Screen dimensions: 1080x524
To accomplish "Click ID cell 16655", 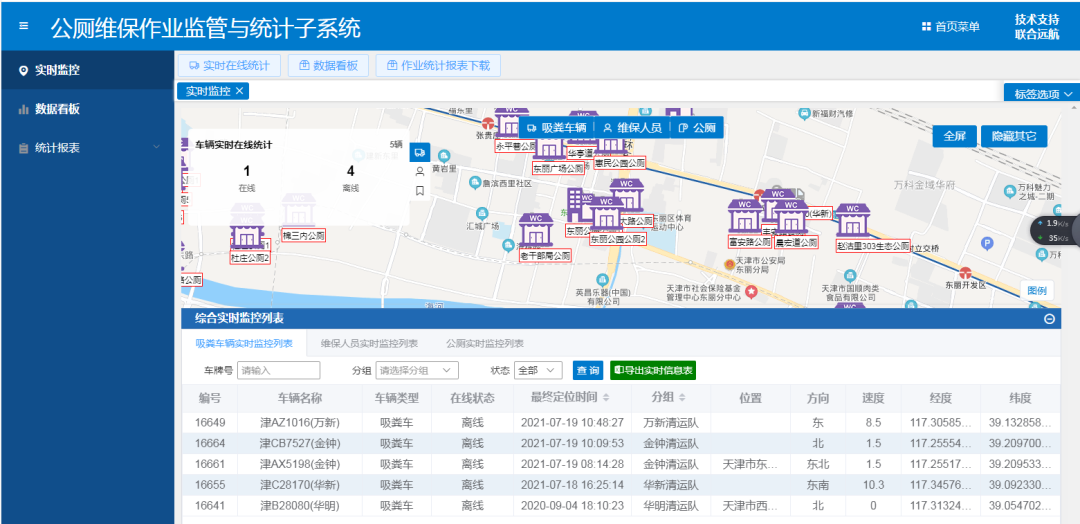I will (209, 485).
